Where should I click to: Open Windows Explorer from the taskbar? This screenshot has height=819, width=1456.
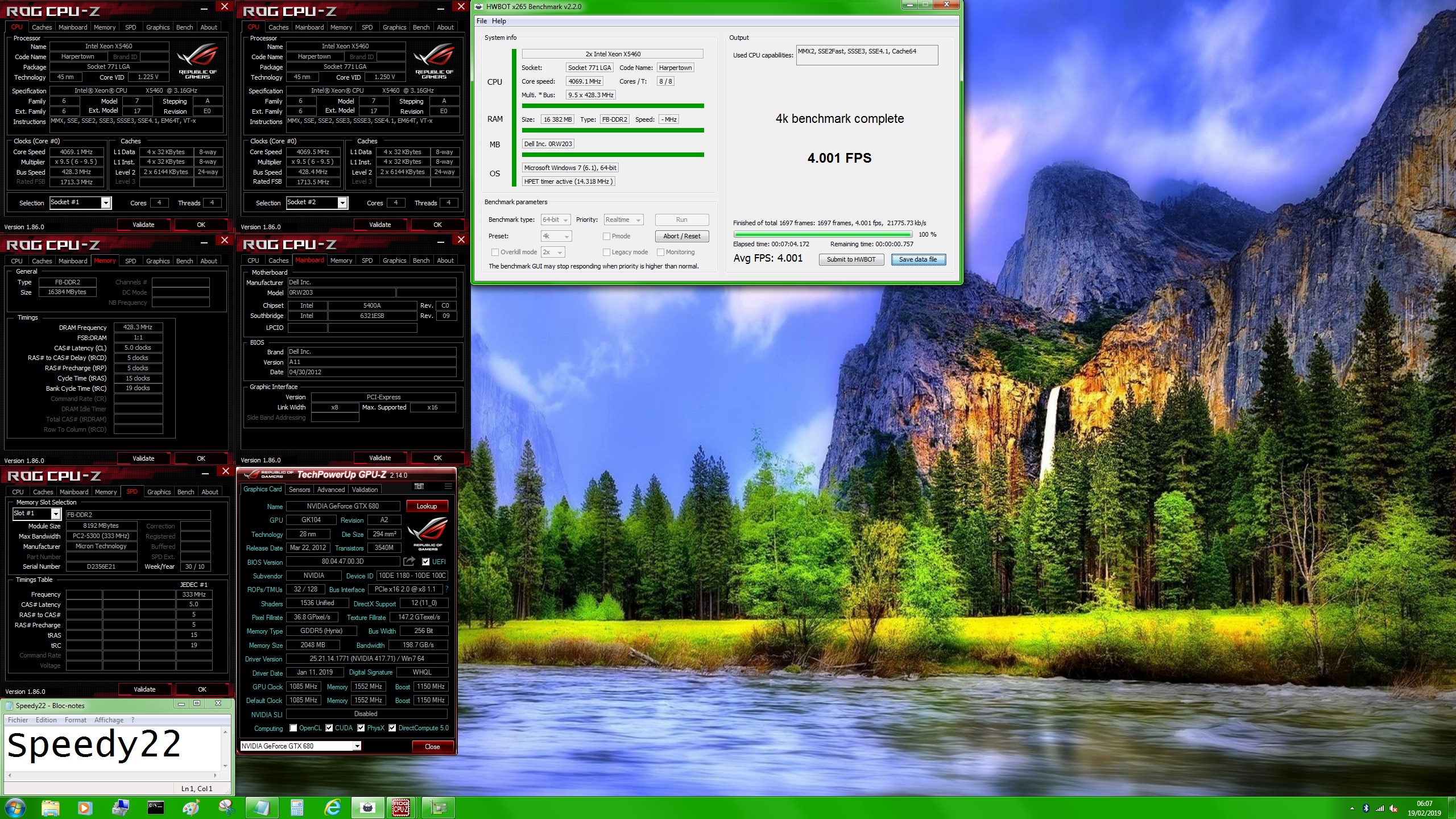pyautogui.click(x=51, y=807)
